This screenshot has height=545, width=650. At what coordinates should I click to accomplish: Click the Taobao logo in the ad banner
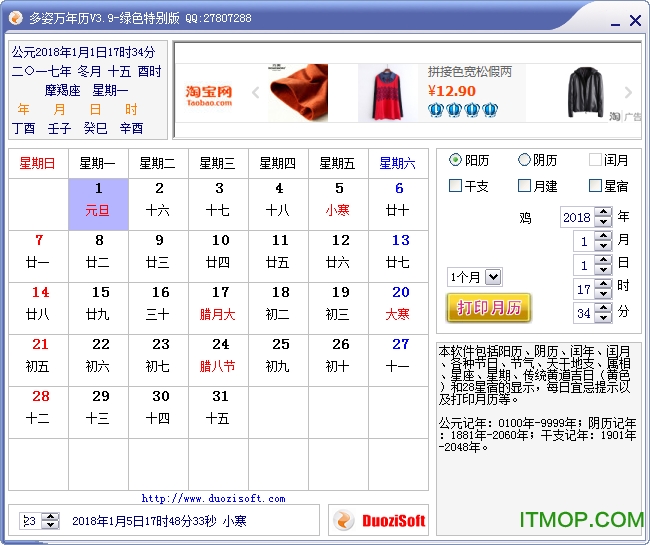[x=209, y=96]
